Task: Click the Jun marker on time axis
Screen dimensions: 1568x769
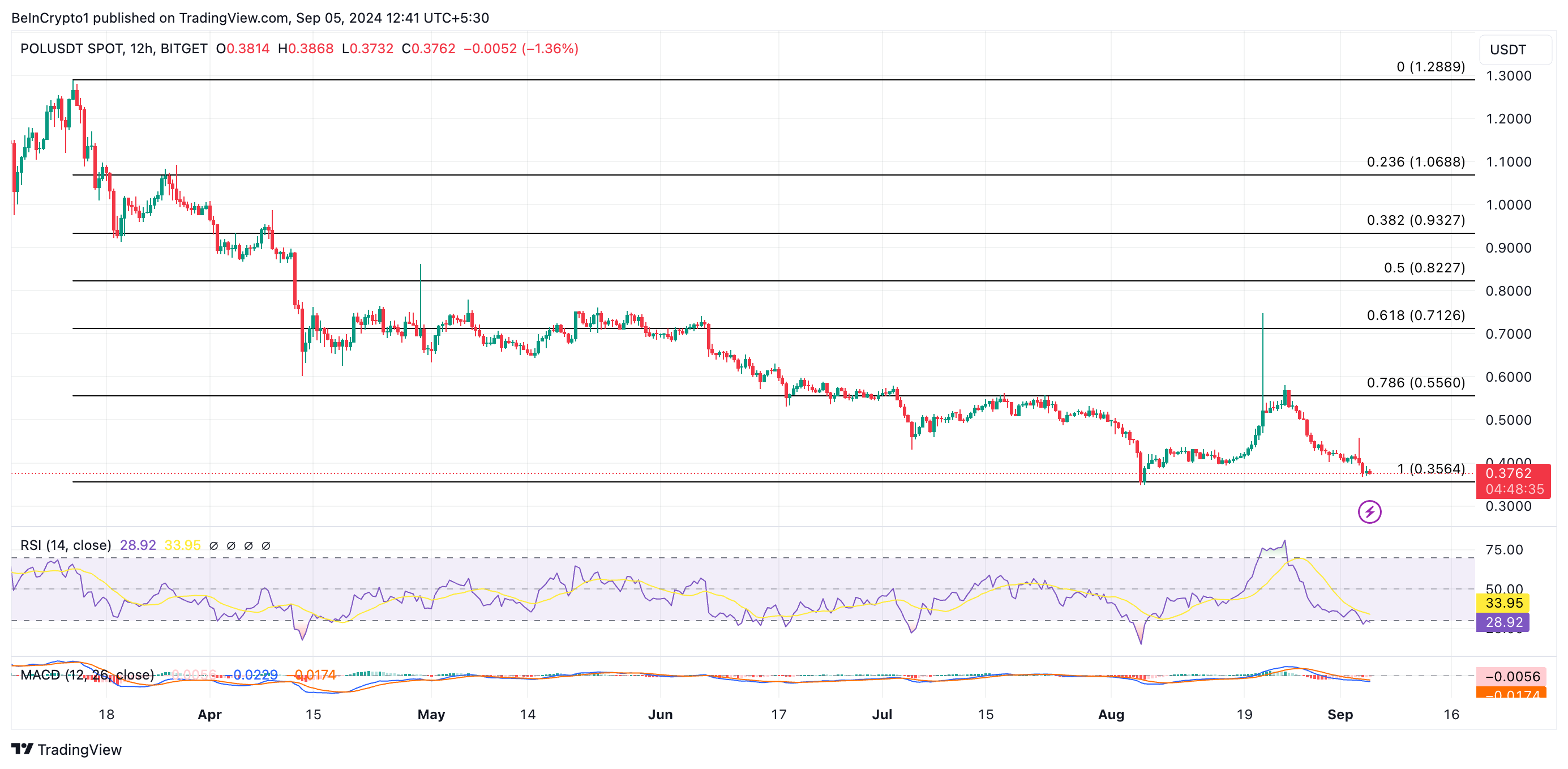Action: click(660, 714)
